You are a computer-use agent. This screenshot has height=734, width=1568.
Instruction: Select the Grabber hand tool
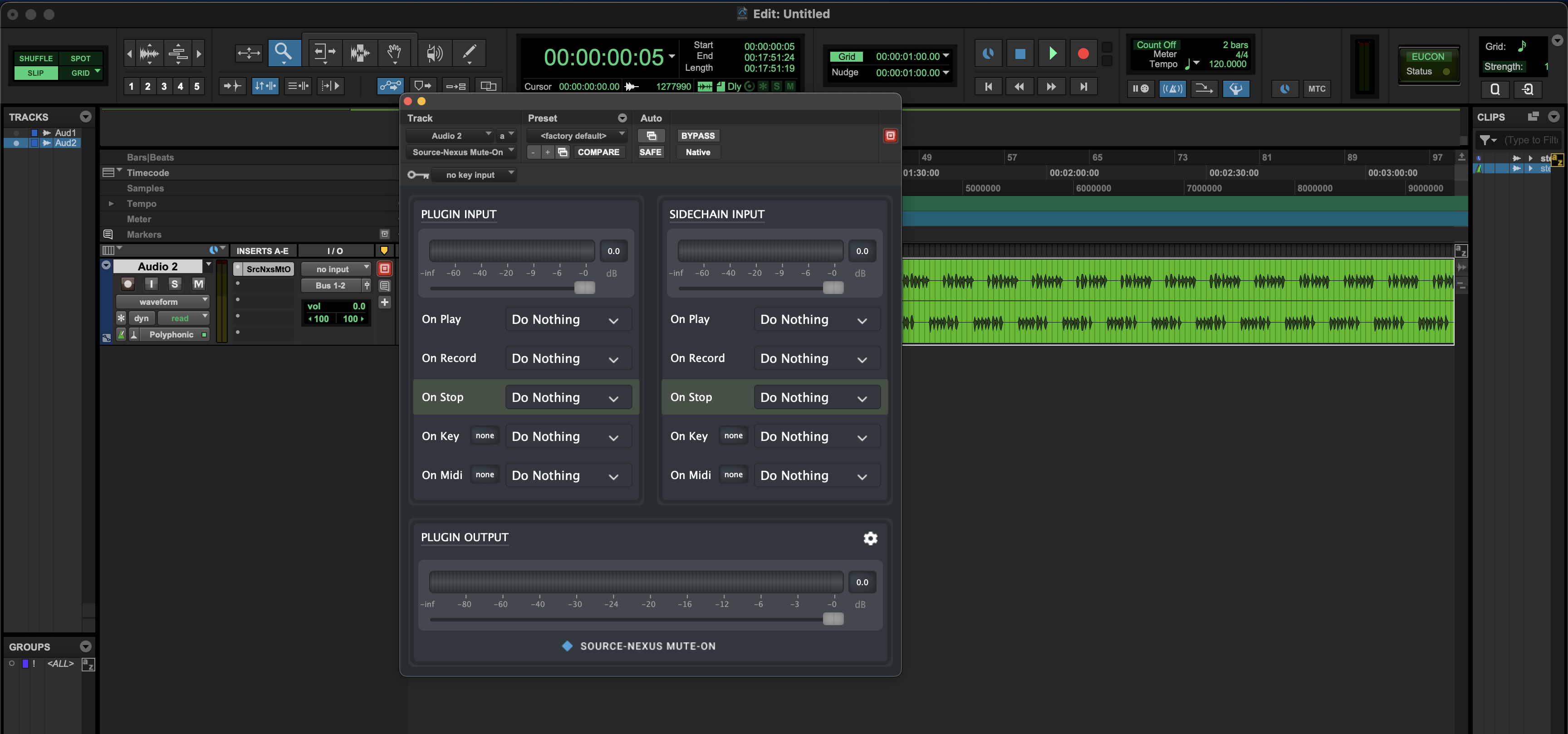tap(394, 53)
